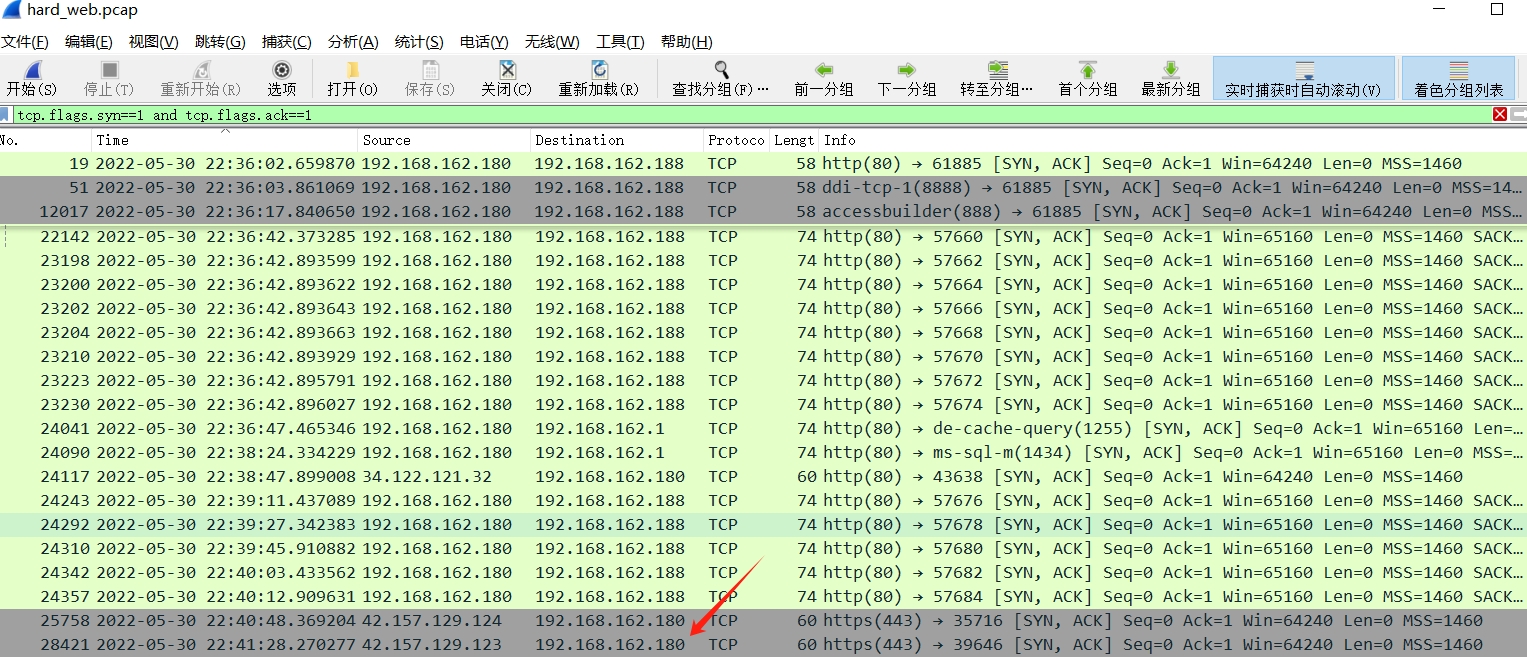
Task: Select packet number 22142
Action: point(763,237)
